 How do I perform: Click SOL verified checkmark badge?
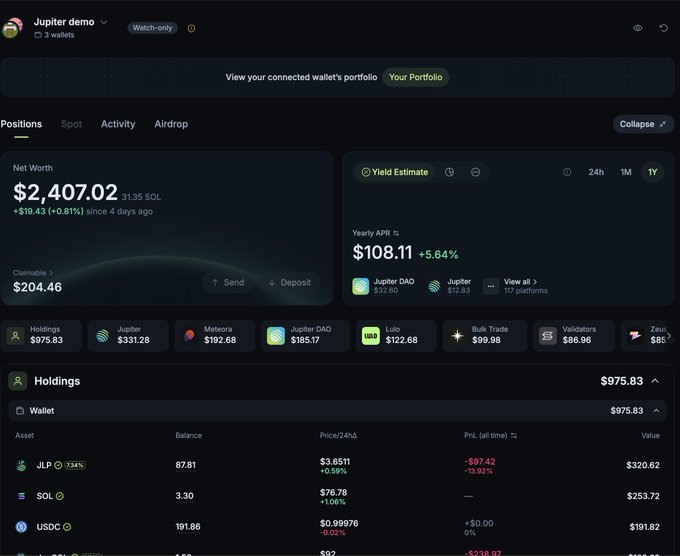click(x=60, y=496)
